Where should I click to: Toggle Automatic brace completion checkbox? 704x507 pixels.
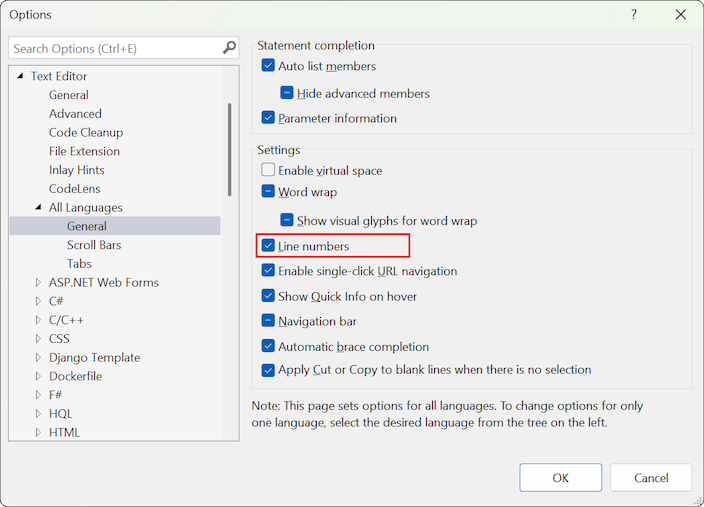pyautogui.click(x=268, y=346)
